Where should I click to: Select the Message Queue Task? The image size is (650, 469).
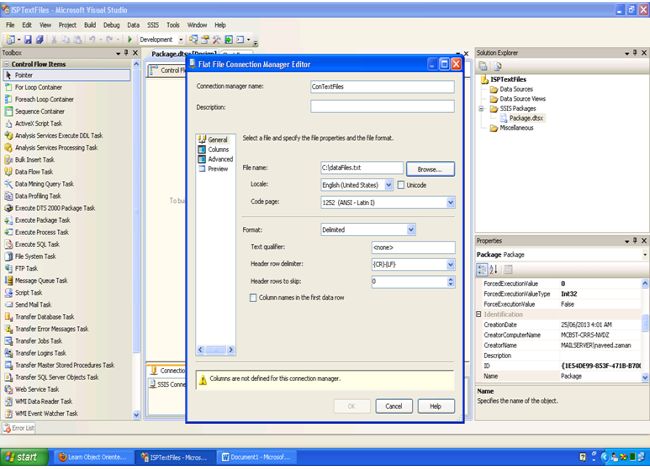pyautogui.click(x=41, y=280)
